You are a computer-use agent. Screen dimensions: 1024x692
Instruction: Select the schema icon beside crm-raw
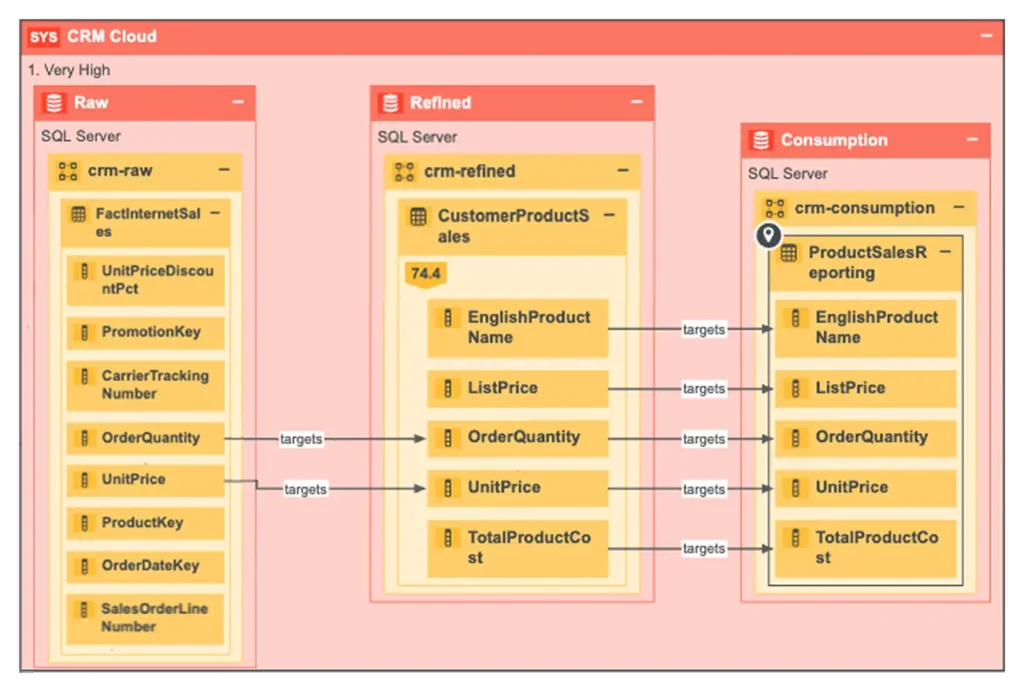coord(68,171)
